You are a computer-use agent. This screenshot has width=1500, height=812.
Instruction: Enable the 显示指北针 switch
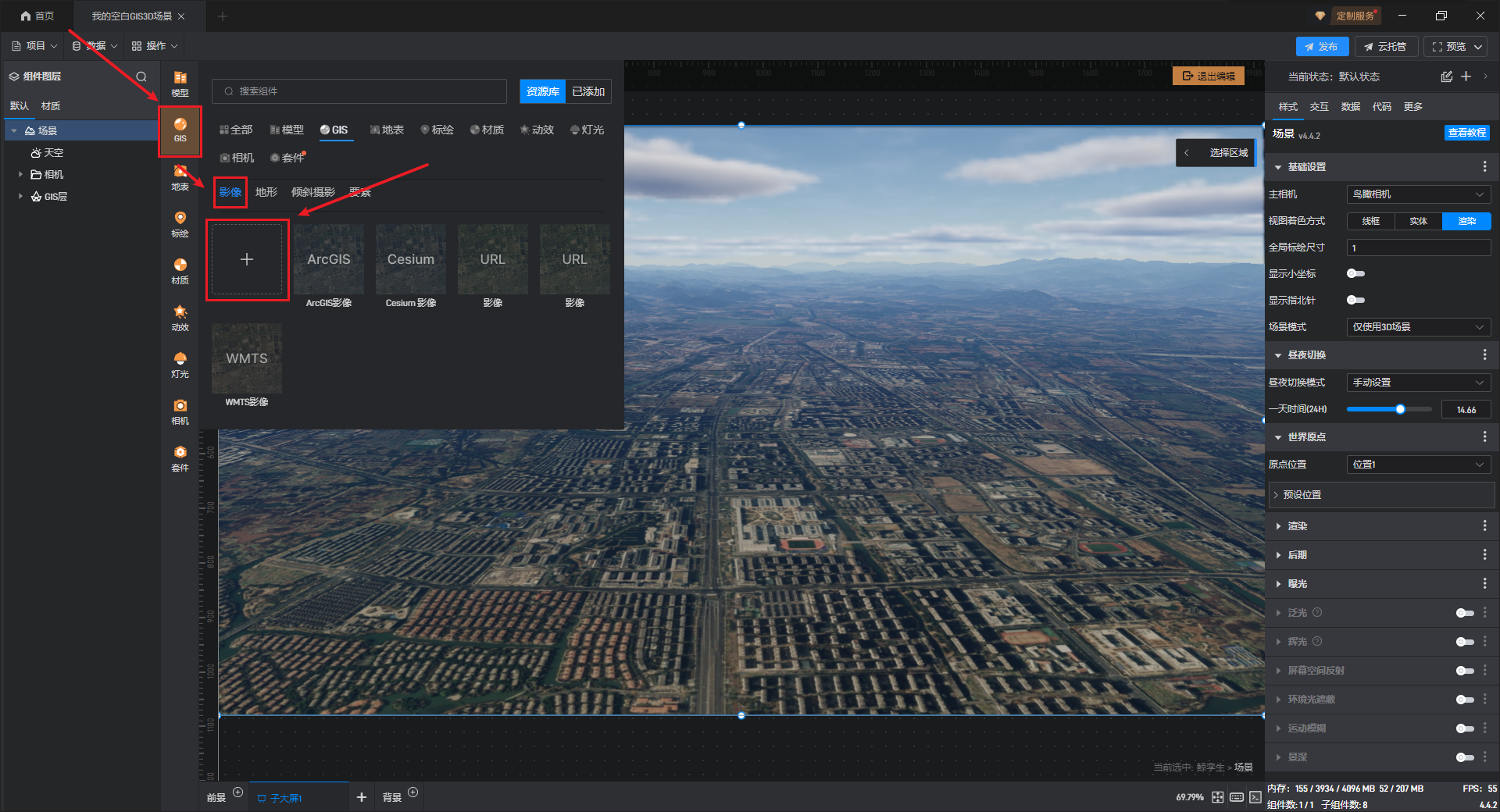pyautogui.click(x=1355, y=300)
